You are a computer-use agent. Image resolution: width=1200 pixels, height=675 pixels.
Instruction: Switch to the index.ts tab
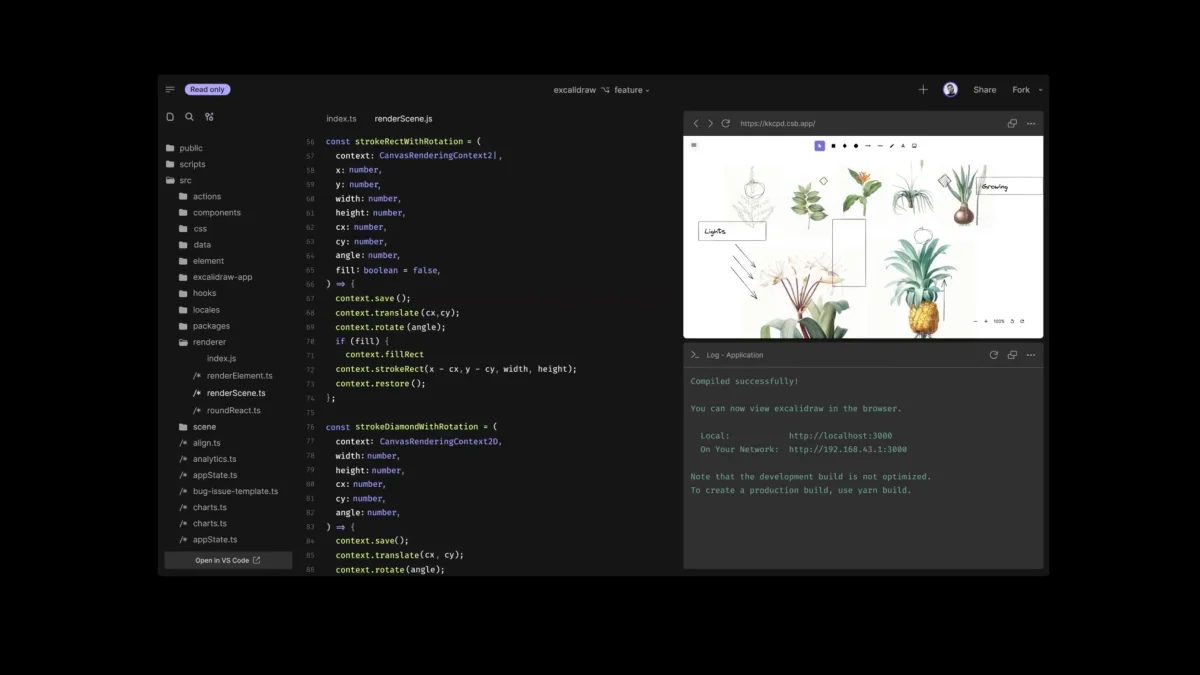click(x=342, y=118)
